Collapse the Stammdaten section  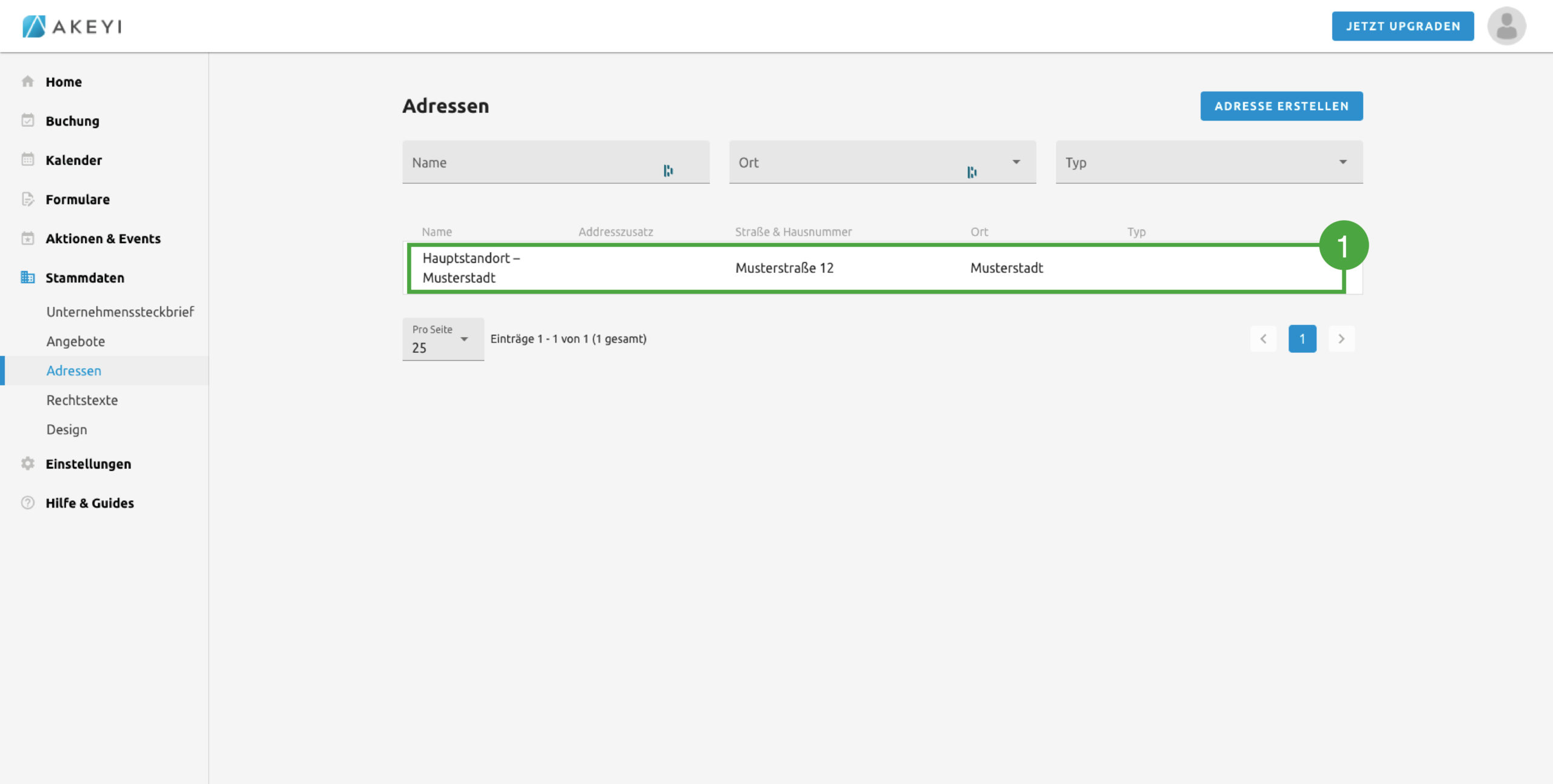(85, 278)
